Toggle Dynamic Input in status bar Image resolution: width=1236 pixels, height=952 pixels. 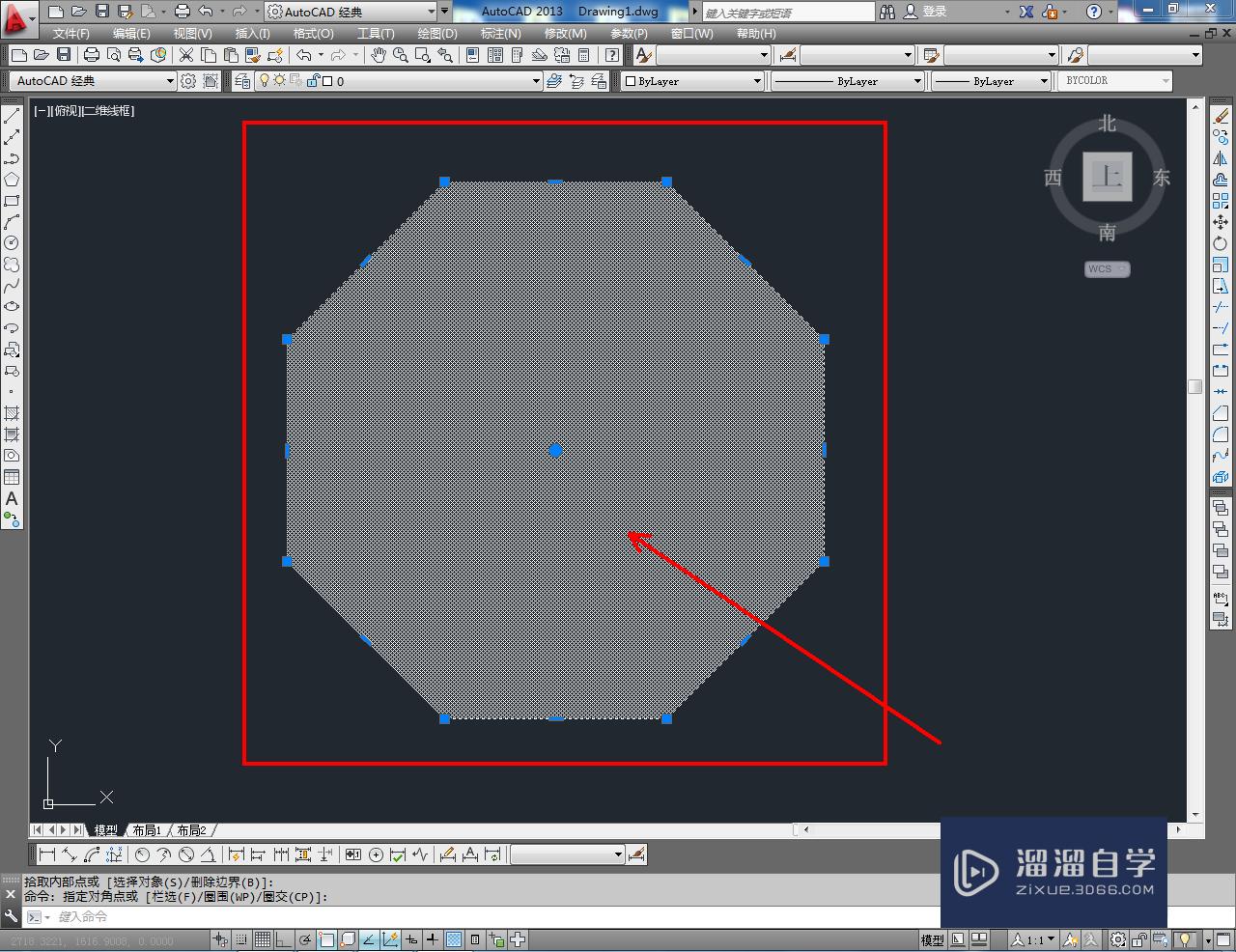pos(411,939)
